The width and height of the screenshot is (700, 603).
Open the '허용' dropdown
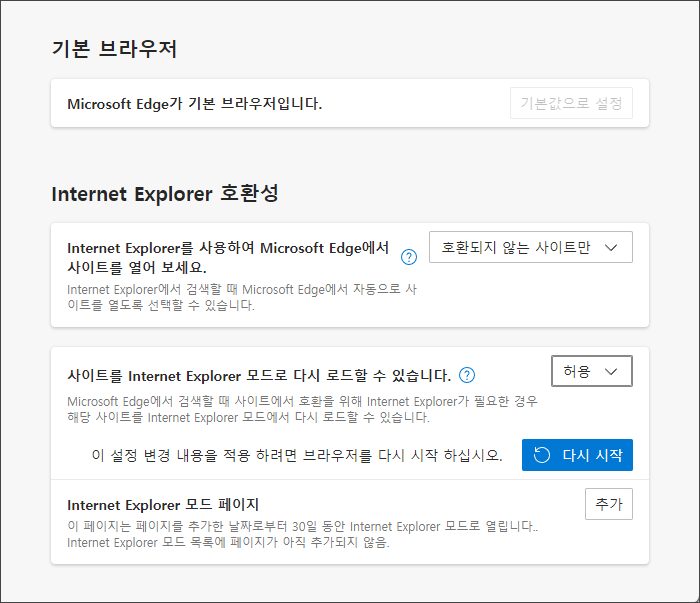tap(592, 371)
